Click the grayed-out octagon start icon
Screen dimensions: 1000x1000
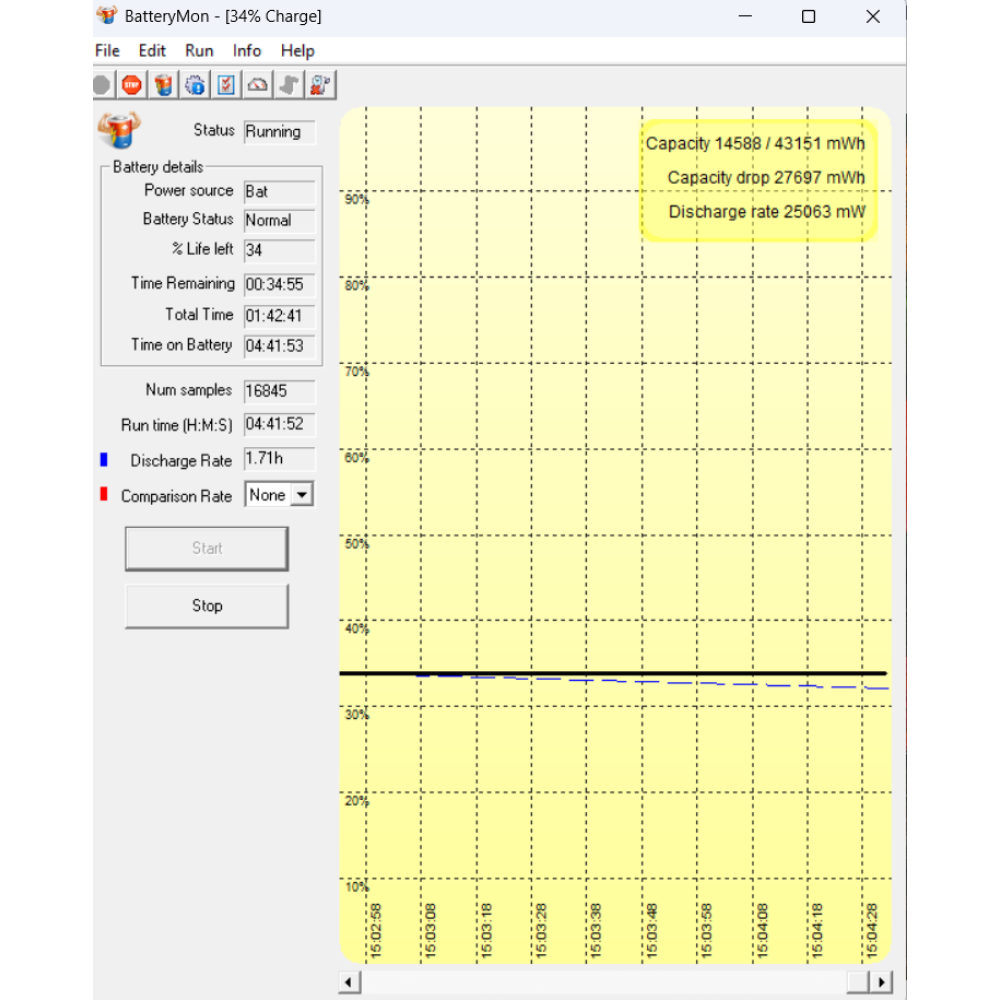(x=101, y=86)
